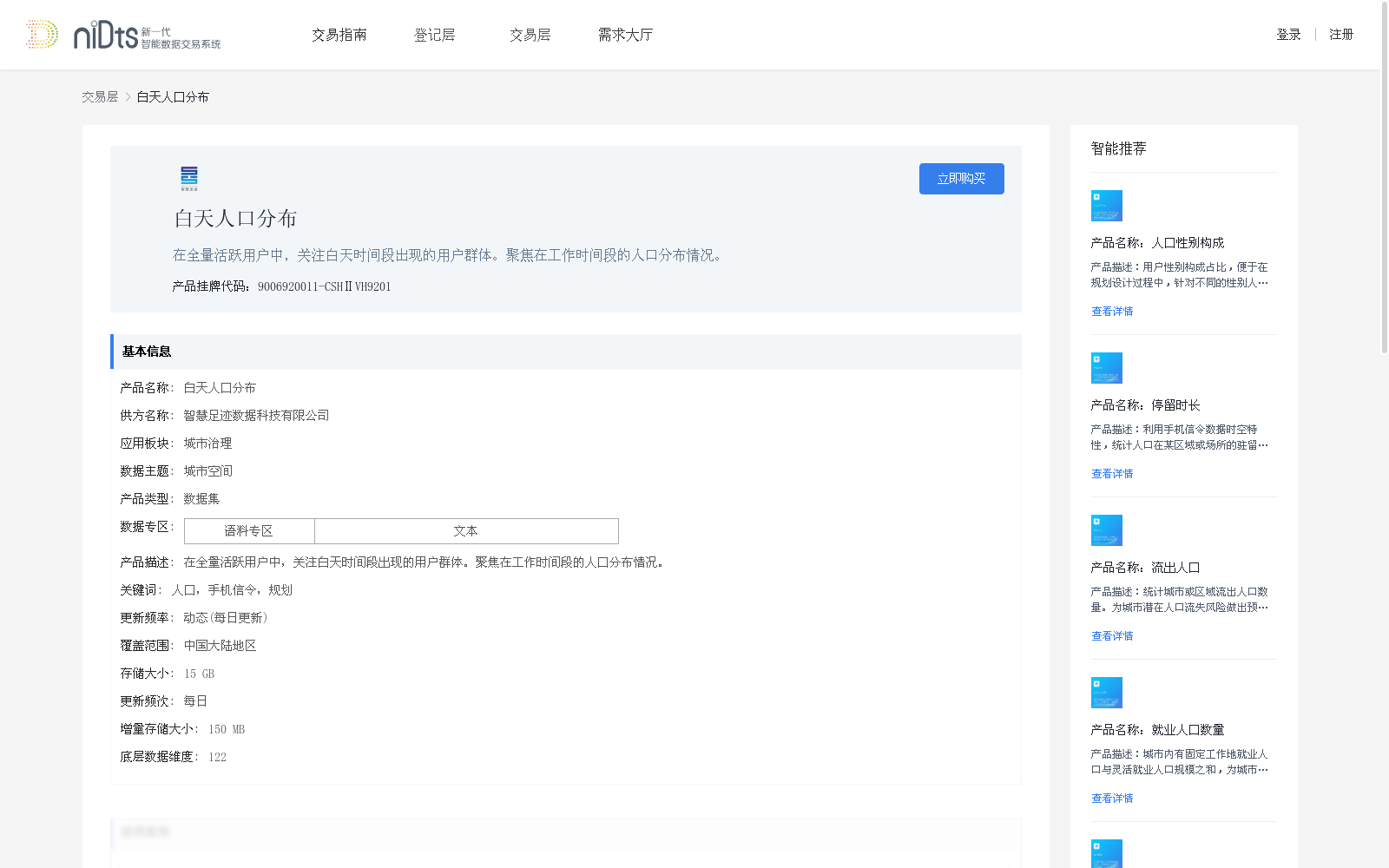
Task: Click the 动态(每日更新) value
Action: (x=226, y=618)
